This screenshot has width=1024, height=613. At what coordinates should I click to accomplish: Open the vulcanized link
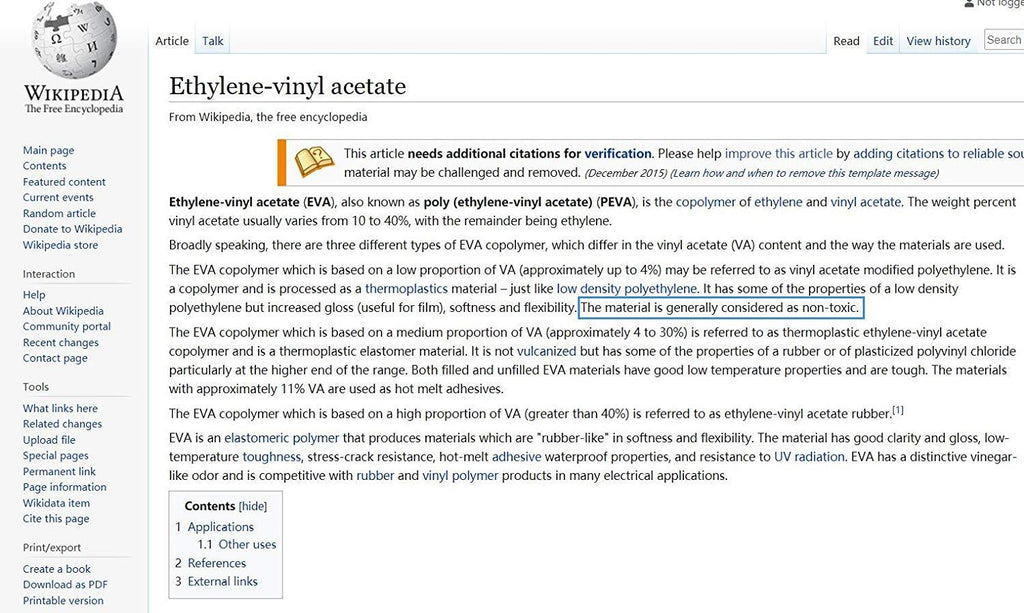point(547,352)
